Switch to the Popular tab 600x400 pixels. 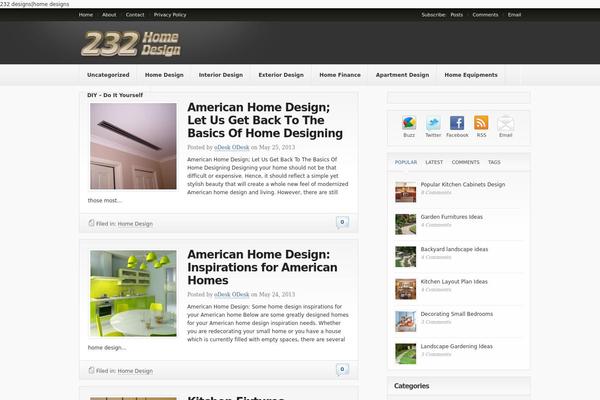pyautogui.click(x=406, y=162)
